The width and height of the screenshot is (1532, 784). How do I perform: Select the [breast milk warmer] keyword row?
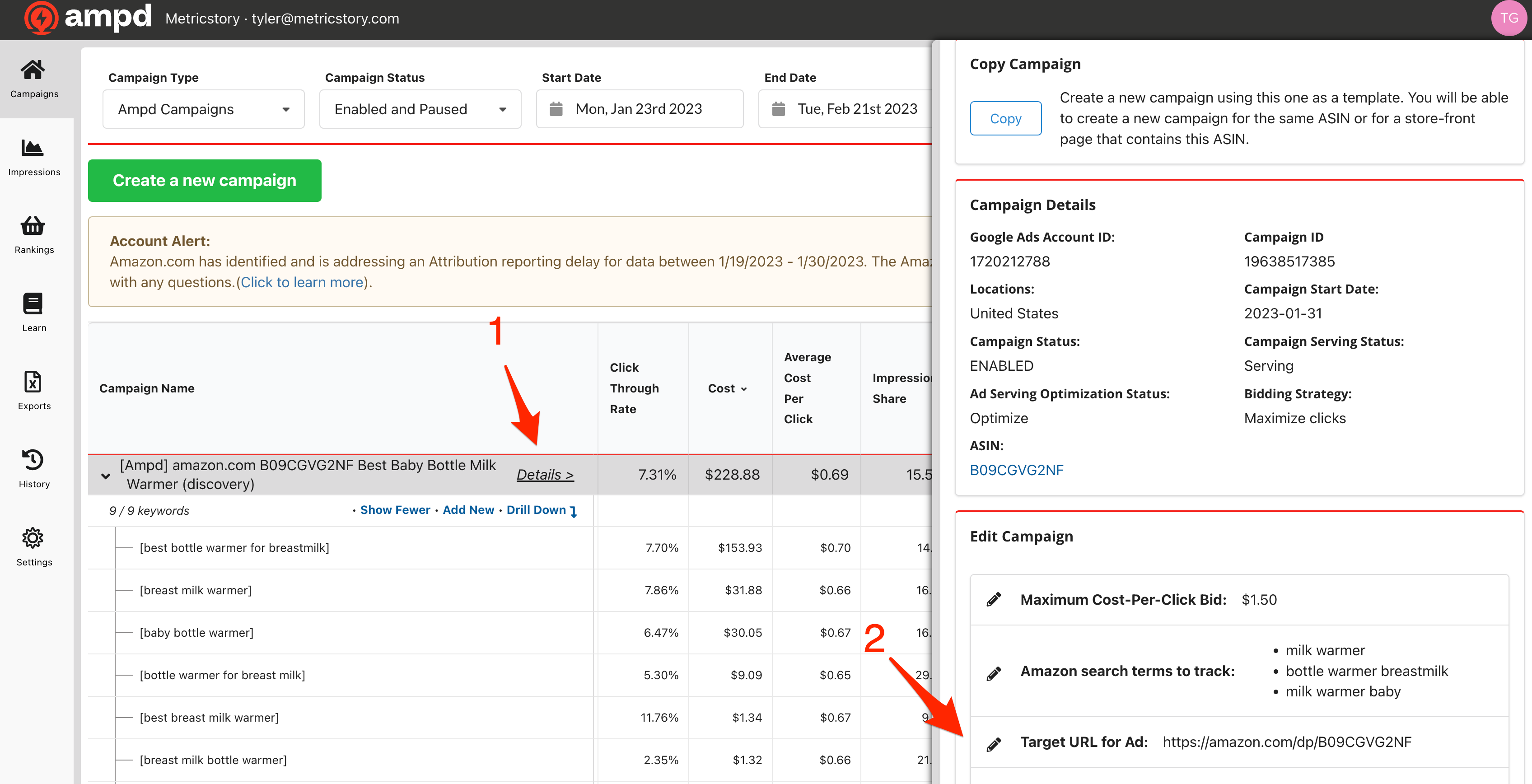(x=195, y=590)
